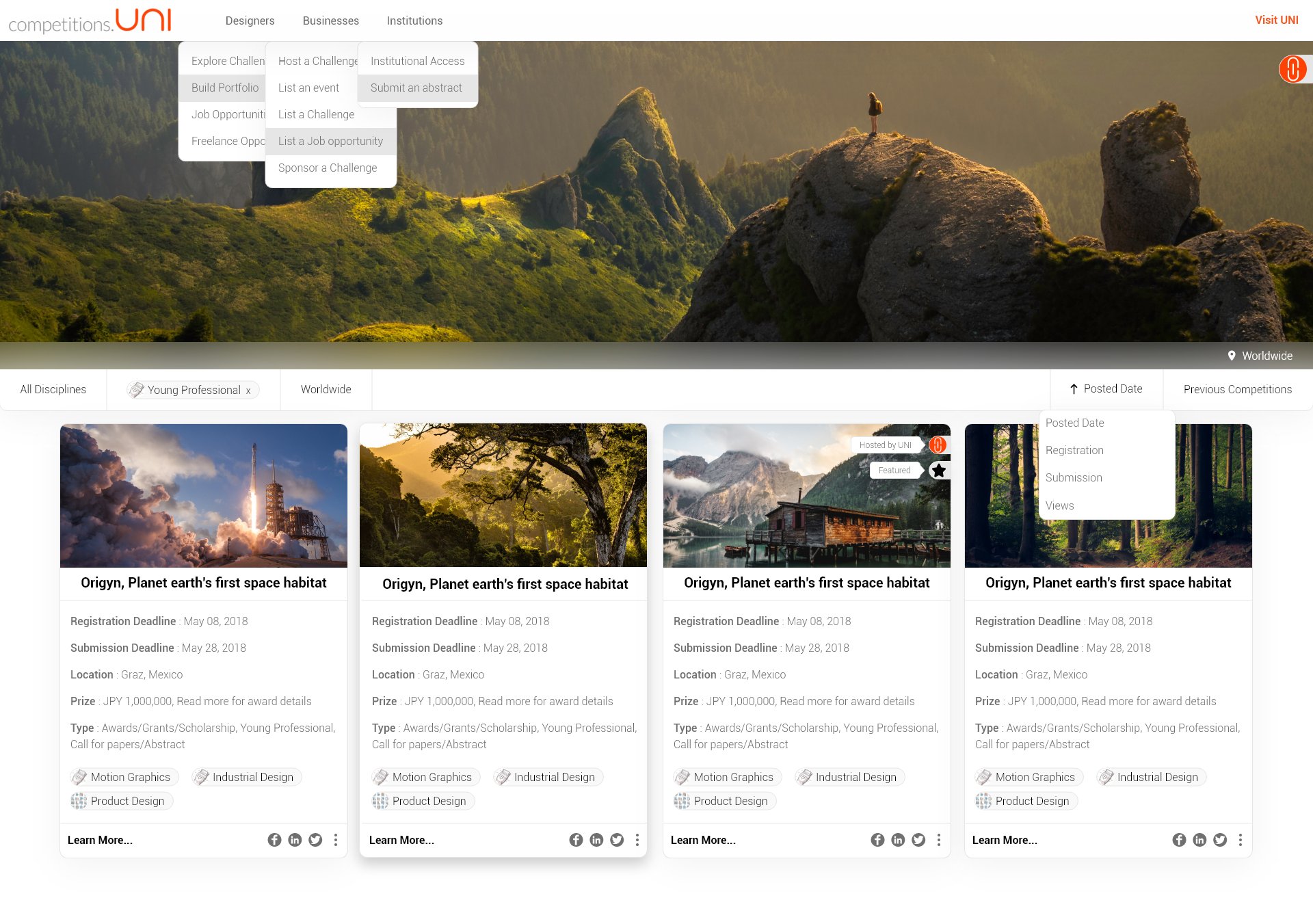Share the jungle tree card on LinkedIn
1313x924 pixels.
[x=596, y=840]
